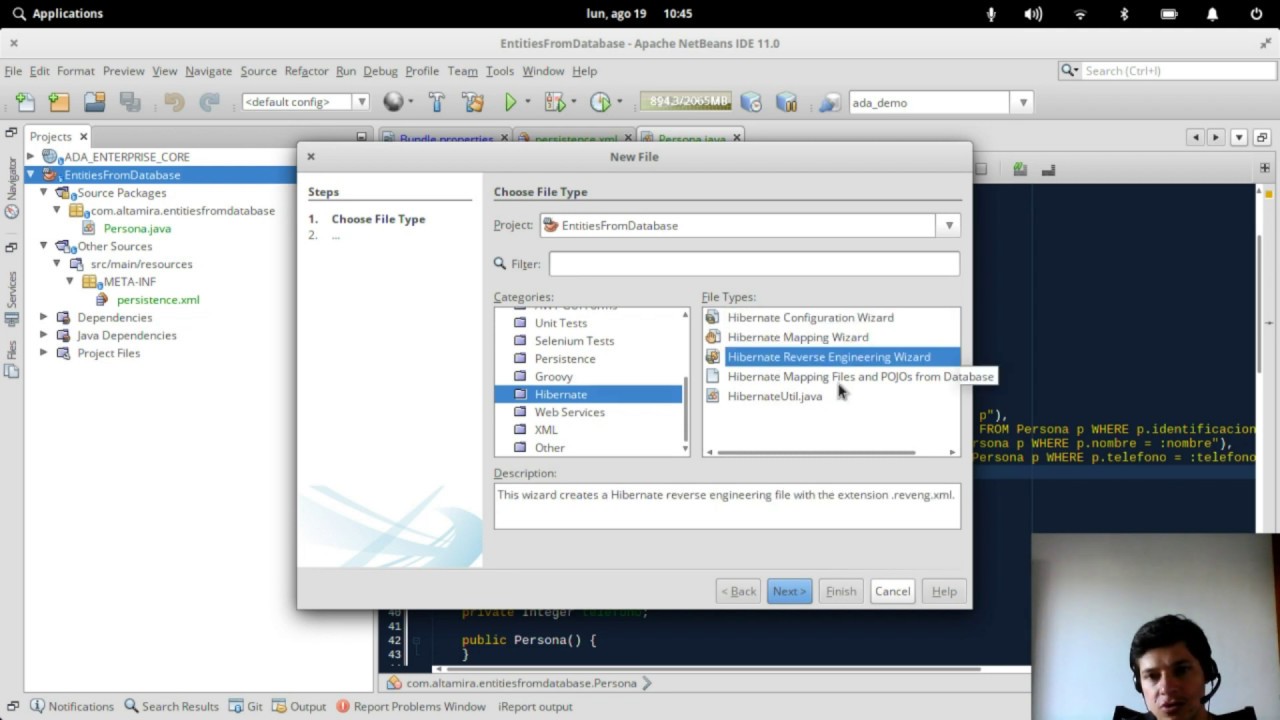The height and width of the screenshot is (720, 1280).
Task: Select persistence.xml in Projects tree
Action: coord(157,300)
